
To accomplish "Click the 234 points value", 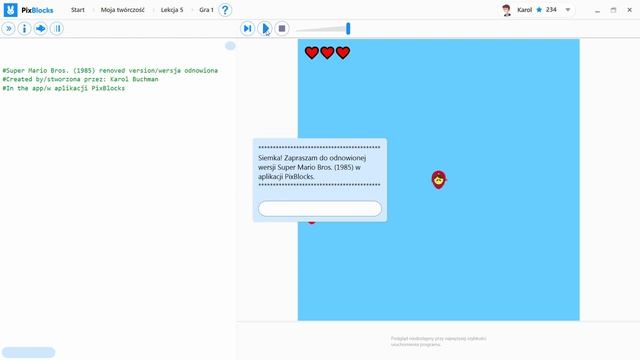I will pos(551,10).
